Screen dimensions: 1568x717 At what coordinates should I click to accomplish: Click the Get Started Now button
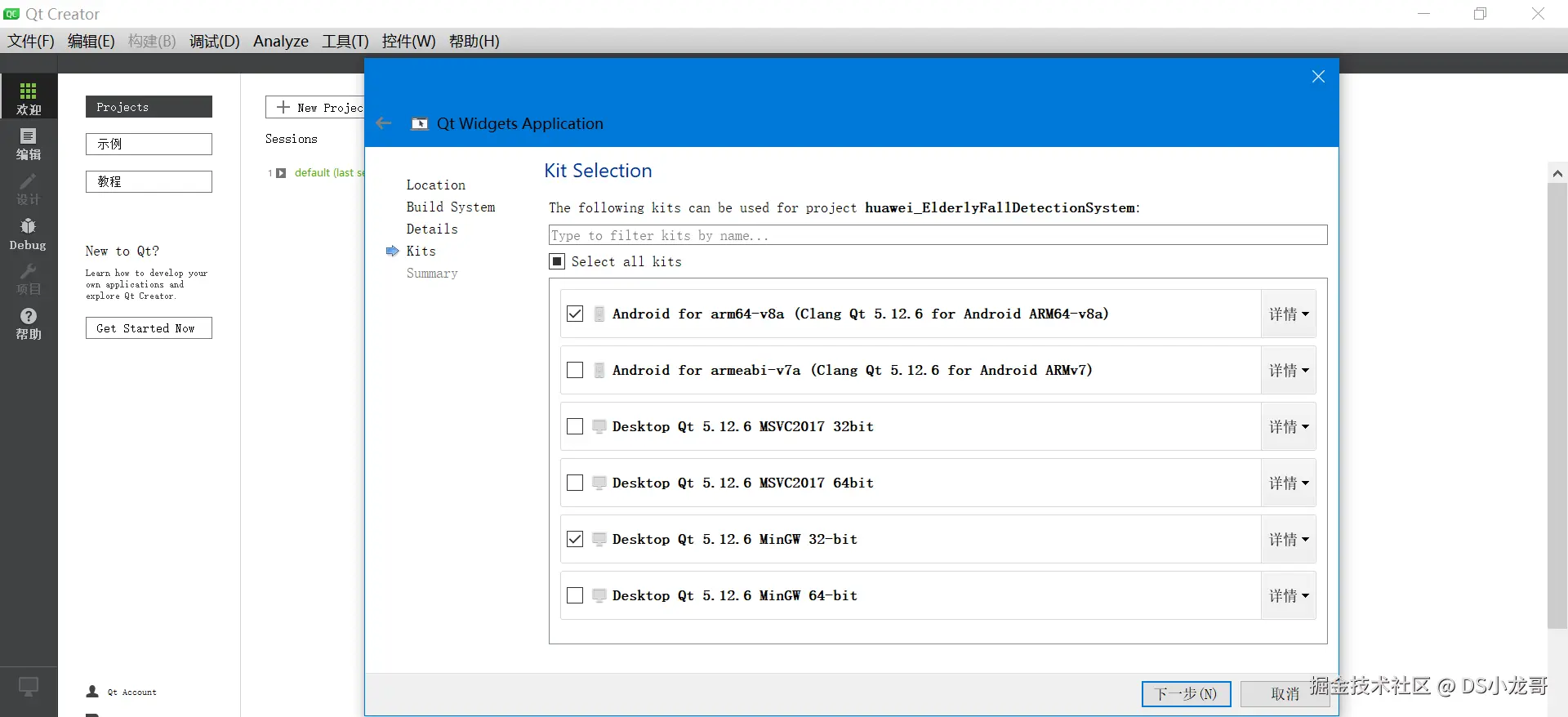pos(149,327)
